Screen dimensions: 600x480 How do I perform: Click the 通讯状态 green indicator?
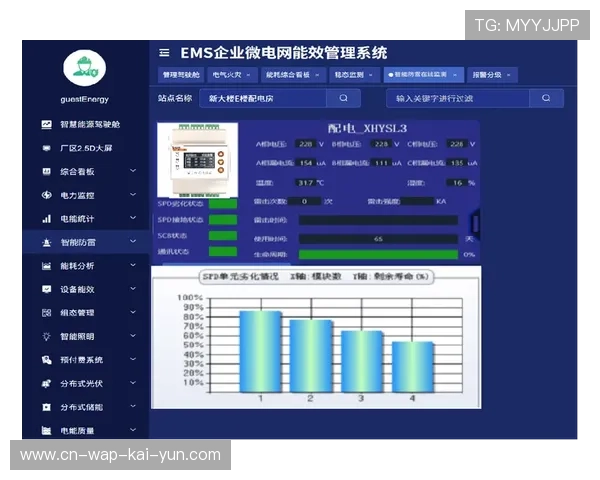click(223, 251)
